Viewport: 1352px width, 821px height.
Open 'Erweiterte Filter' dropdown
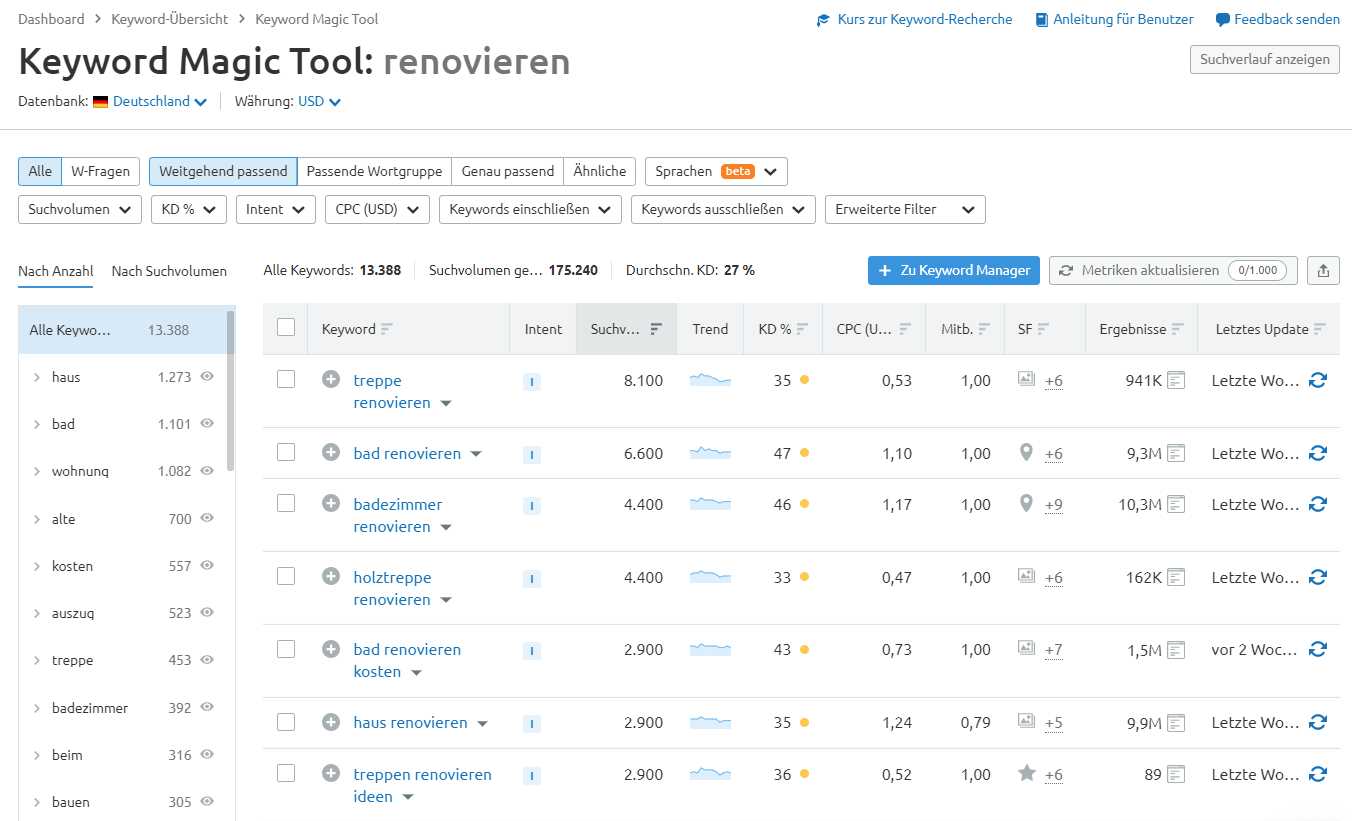tap(905, 209)
